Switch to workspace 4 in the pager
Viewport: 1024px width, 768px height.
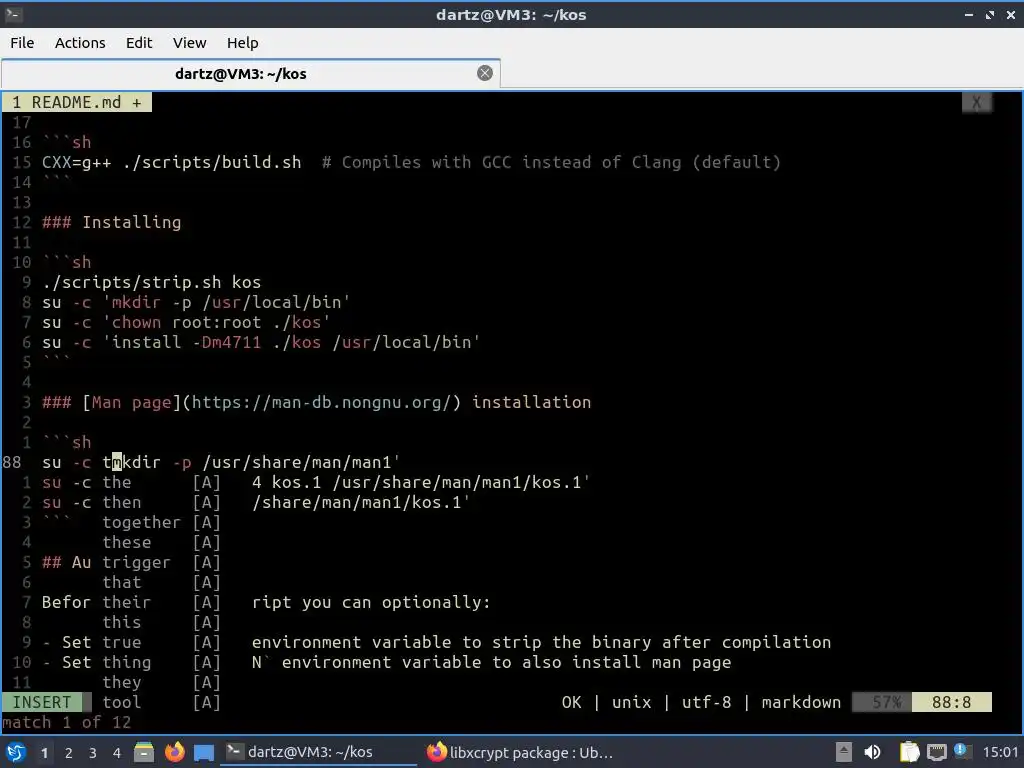pyautogui.click(x=117, y=753)
